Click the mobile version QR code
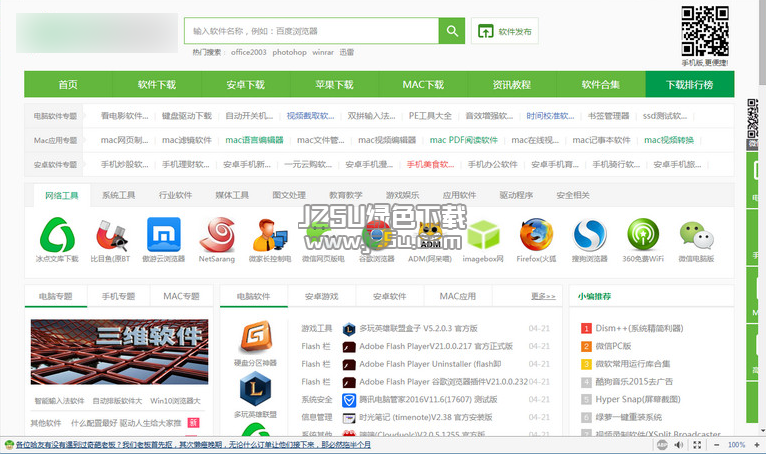This screenshot has width=766, height=455. pos(705,30)
